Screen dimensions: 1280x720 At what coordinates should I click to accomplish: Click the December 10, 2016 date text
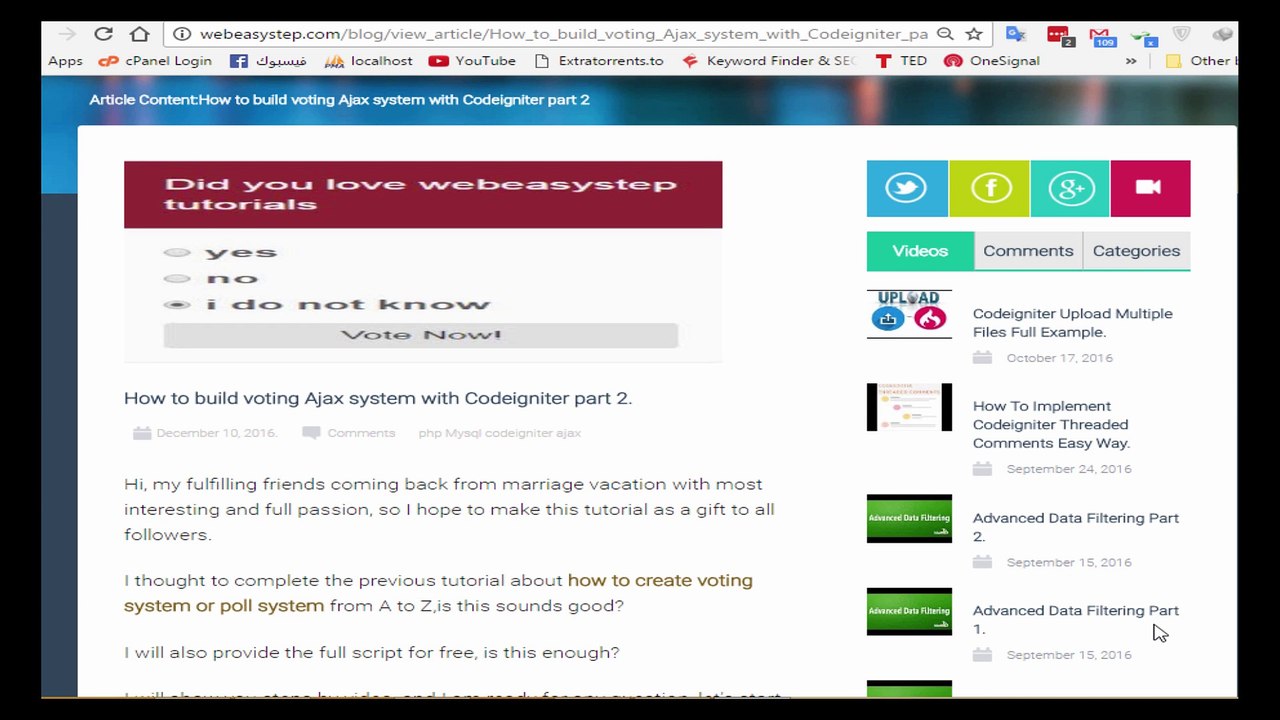(x=217, y=433)
